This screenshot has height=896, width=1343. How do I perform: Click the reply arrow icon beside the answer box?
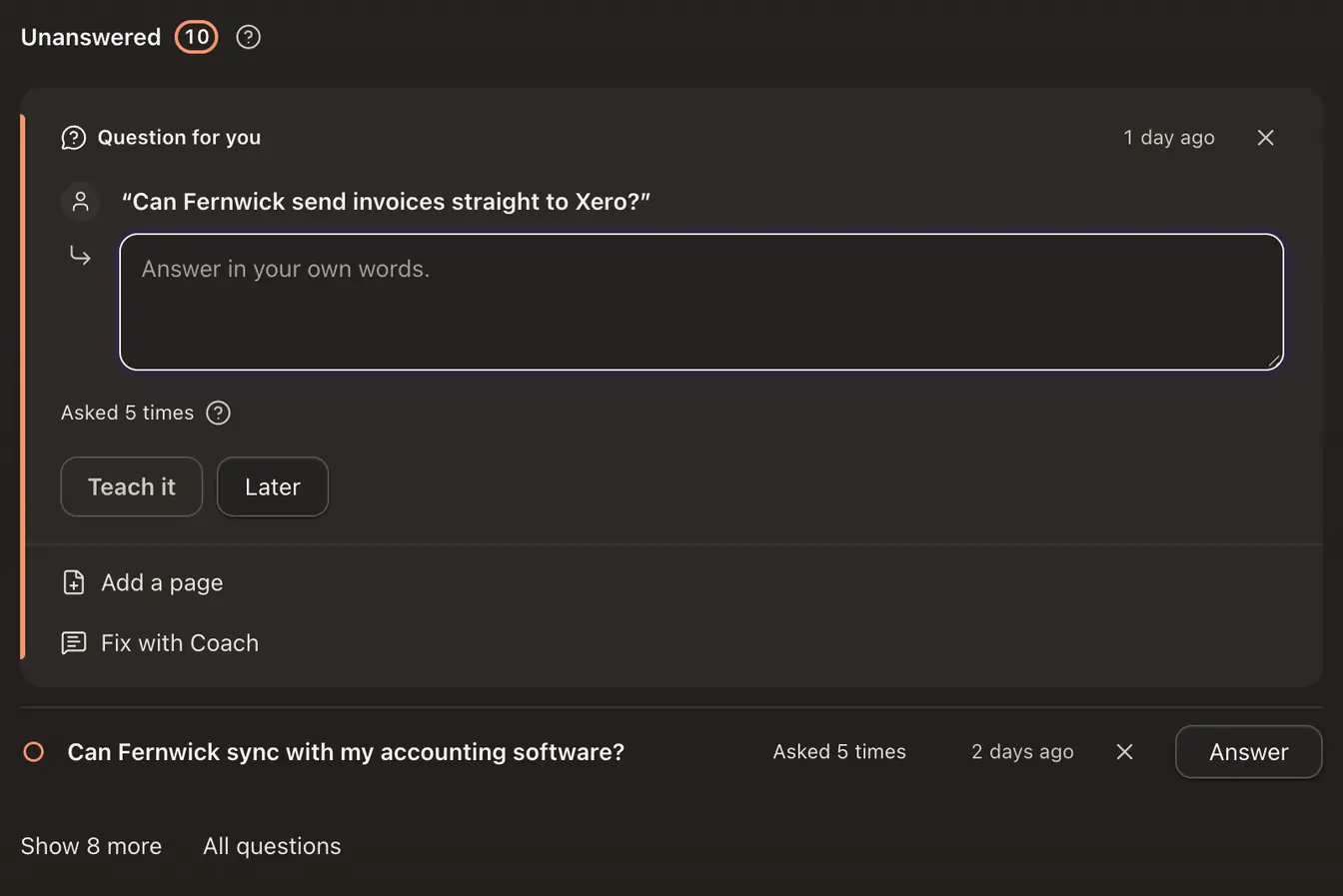(x=81, y=257)
